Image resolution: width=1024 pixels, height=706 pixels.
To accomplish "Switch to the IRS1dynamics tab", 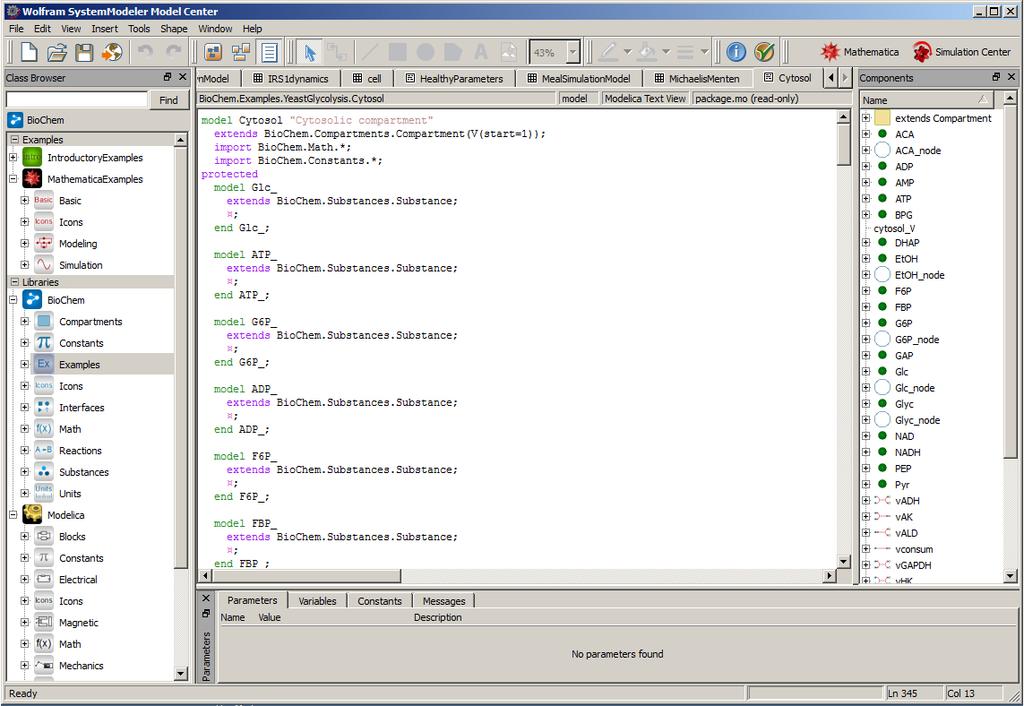I will click(291, 78).
